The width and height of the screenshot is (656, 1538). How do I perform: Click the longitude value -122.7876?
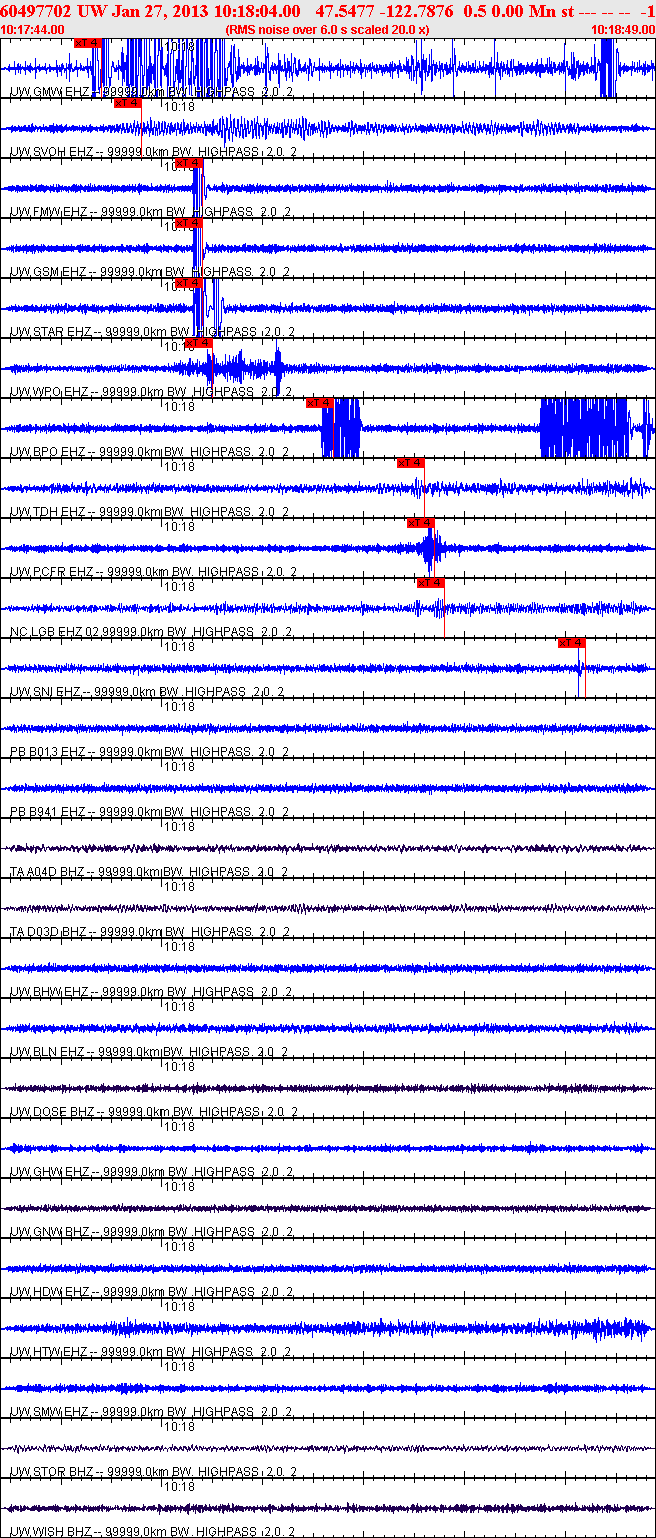point(415,11)
